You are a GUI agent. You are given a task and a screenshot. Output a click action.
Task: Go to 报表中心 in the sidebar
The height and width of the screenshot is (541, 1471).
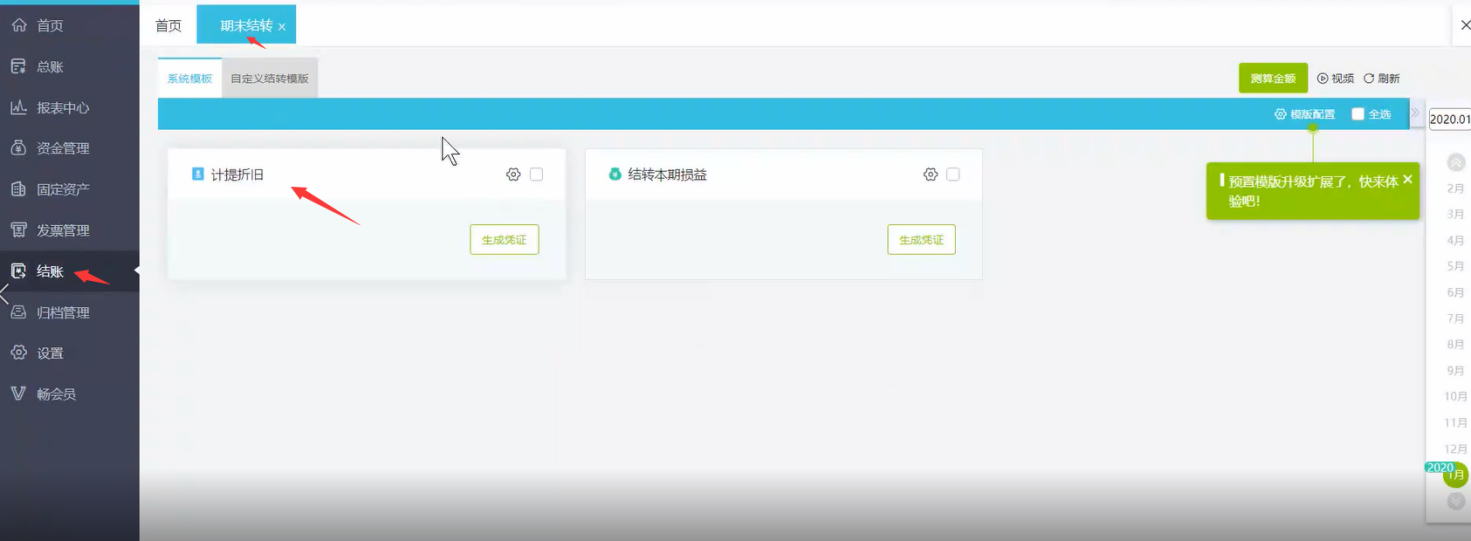pos(69,108)
